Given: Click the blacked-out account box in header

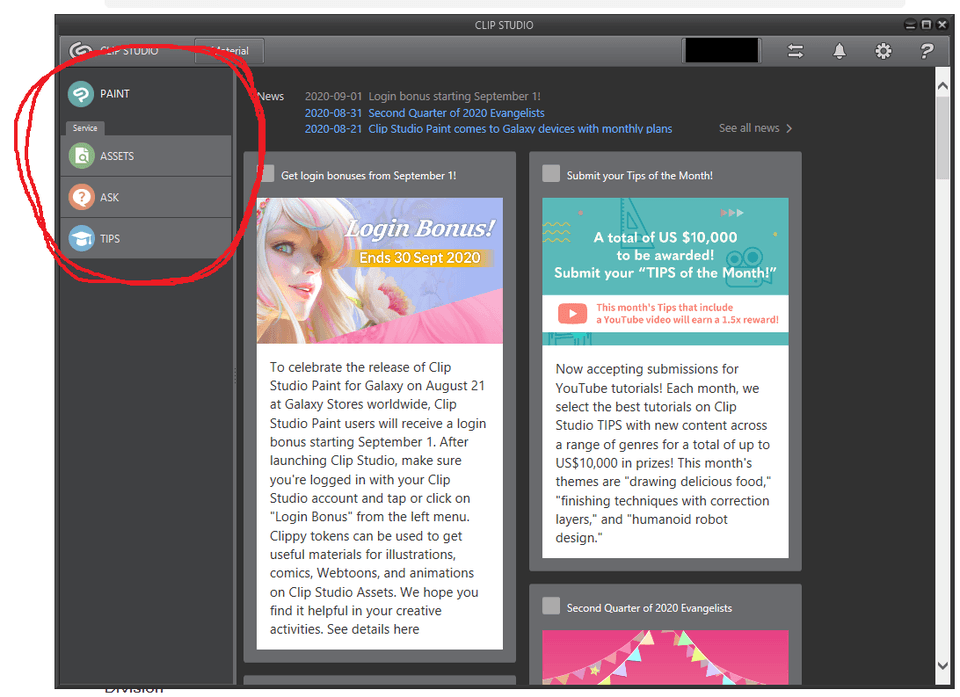Looking at the screenshot, I should [x=722, y=50].
